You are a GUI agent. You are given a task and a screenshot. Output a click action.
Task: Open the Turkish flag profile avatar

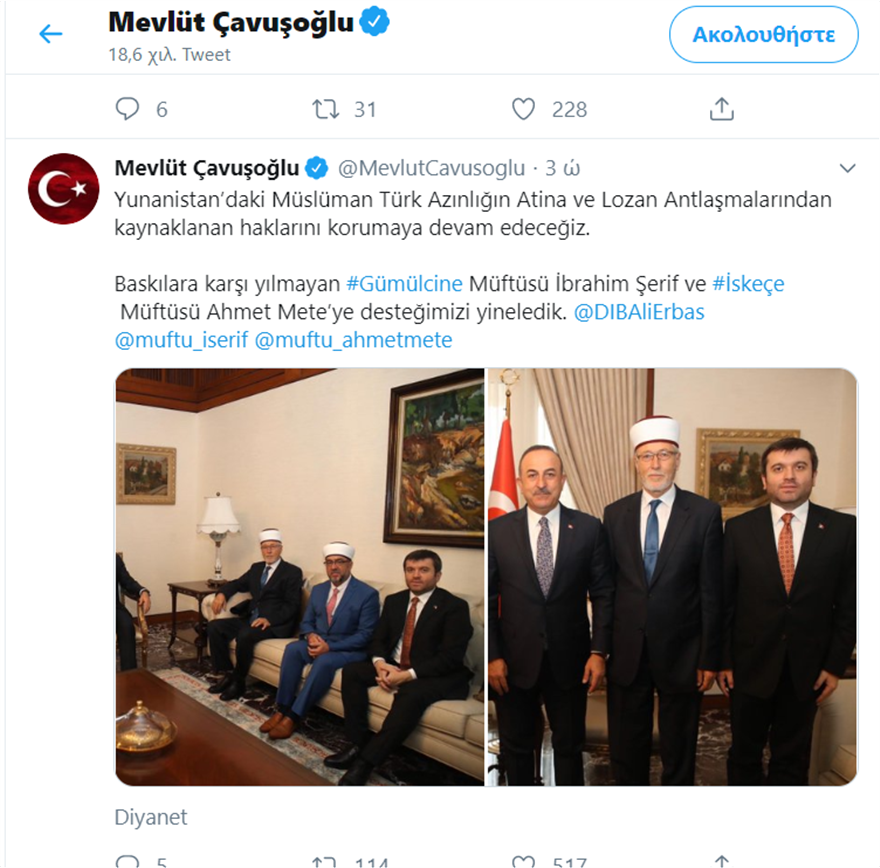click(63, 189)
